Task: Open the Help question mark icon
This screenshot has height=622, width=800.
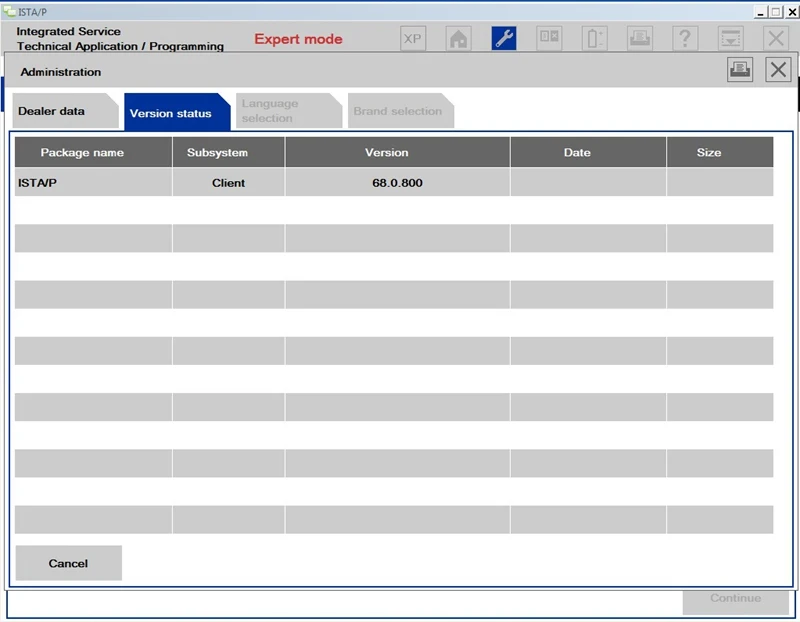Action: (x=685, y=39)
